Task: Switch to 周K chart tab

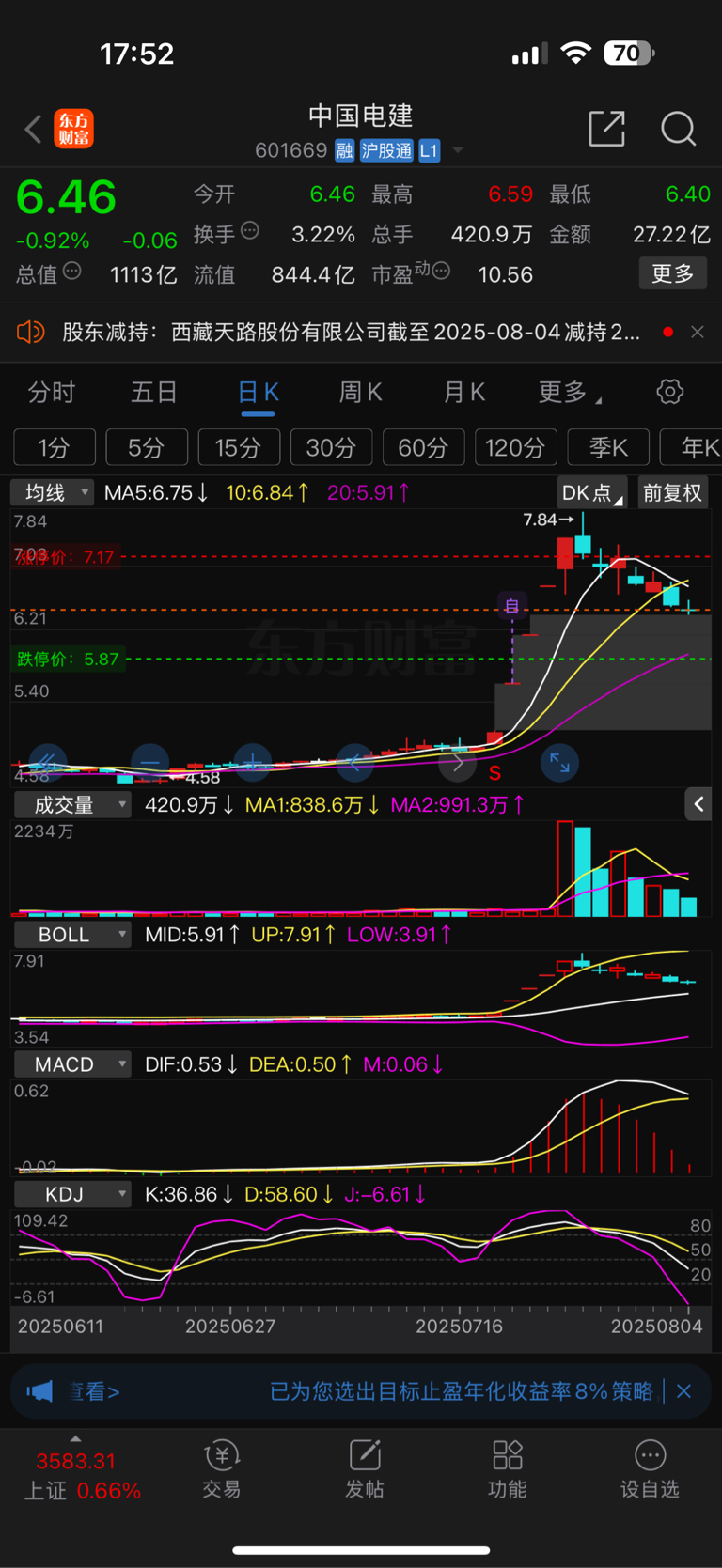Action: (360, 392)
